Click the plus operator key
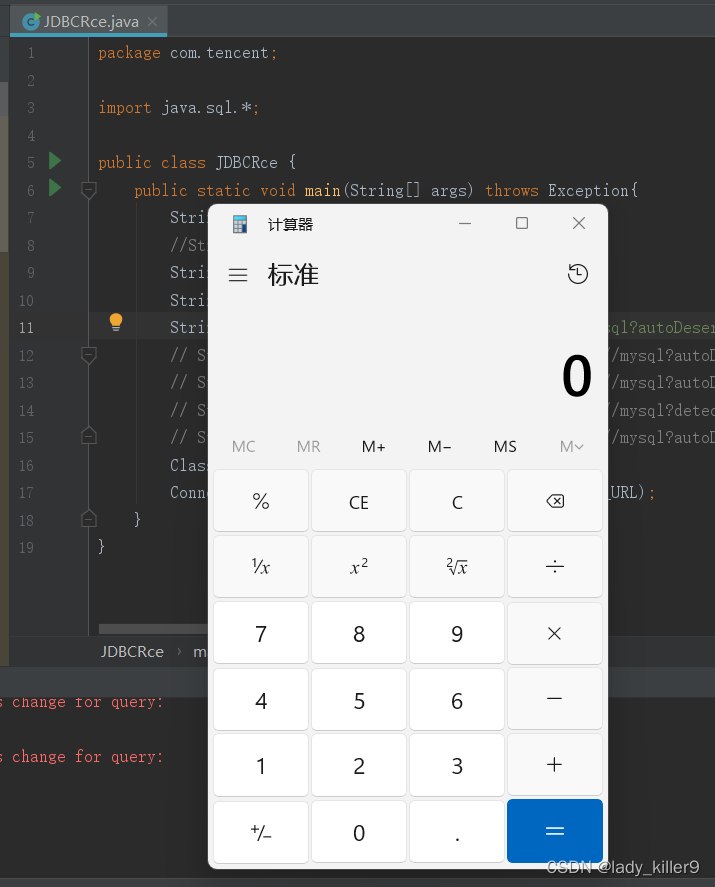This screenshot has width=715, height=887. pos(555,765)
